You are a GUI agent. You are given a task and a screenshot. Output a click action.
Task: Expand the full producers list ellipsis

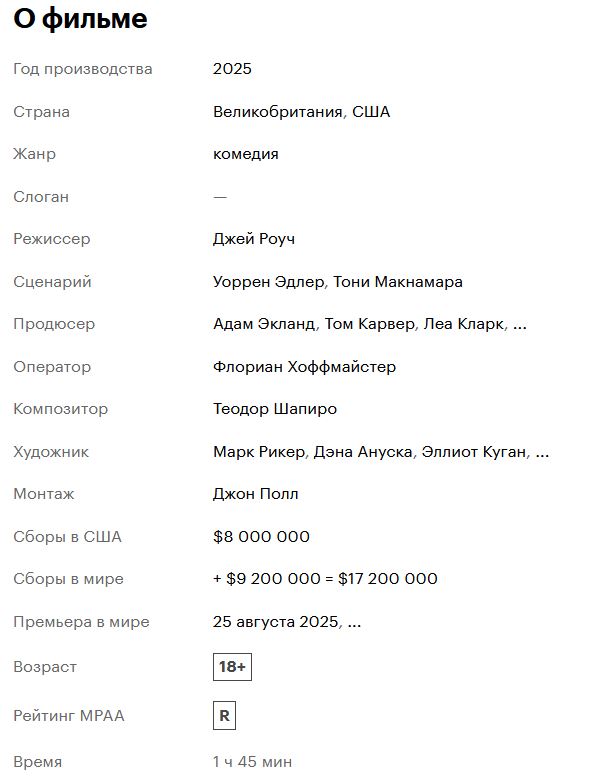[520, 325]
